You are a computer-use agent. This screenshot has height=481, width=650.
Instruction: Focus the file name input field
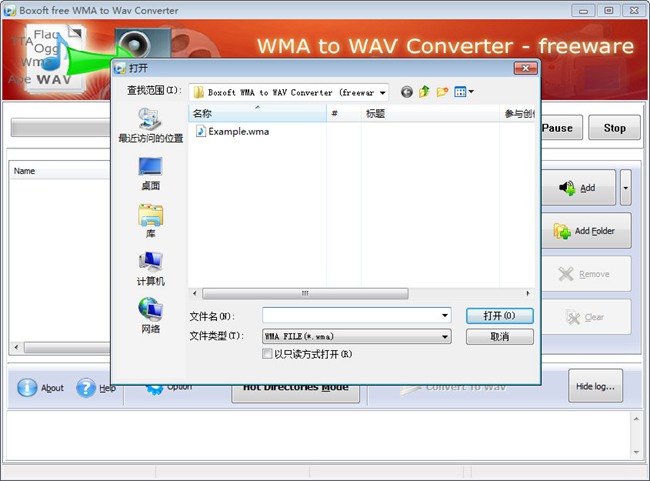point(351,316)
